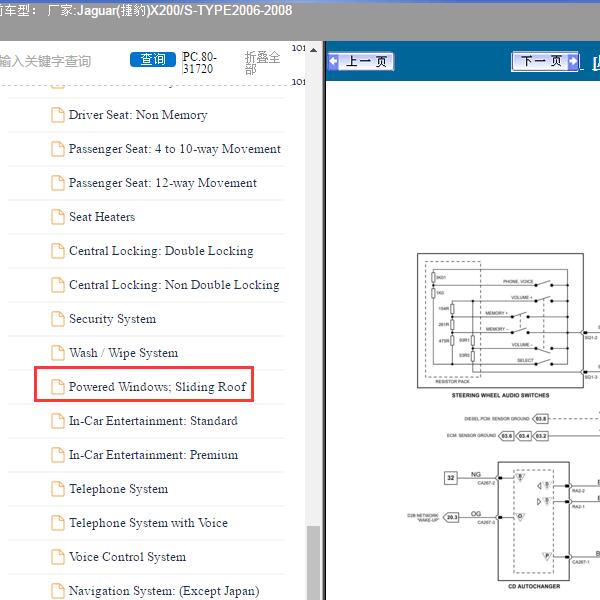Image resolution: width=600 pixels, height=600 pixels.
Task: Open Powered Windows; Sliding Roof entry
Action: [x=157, y=387]
